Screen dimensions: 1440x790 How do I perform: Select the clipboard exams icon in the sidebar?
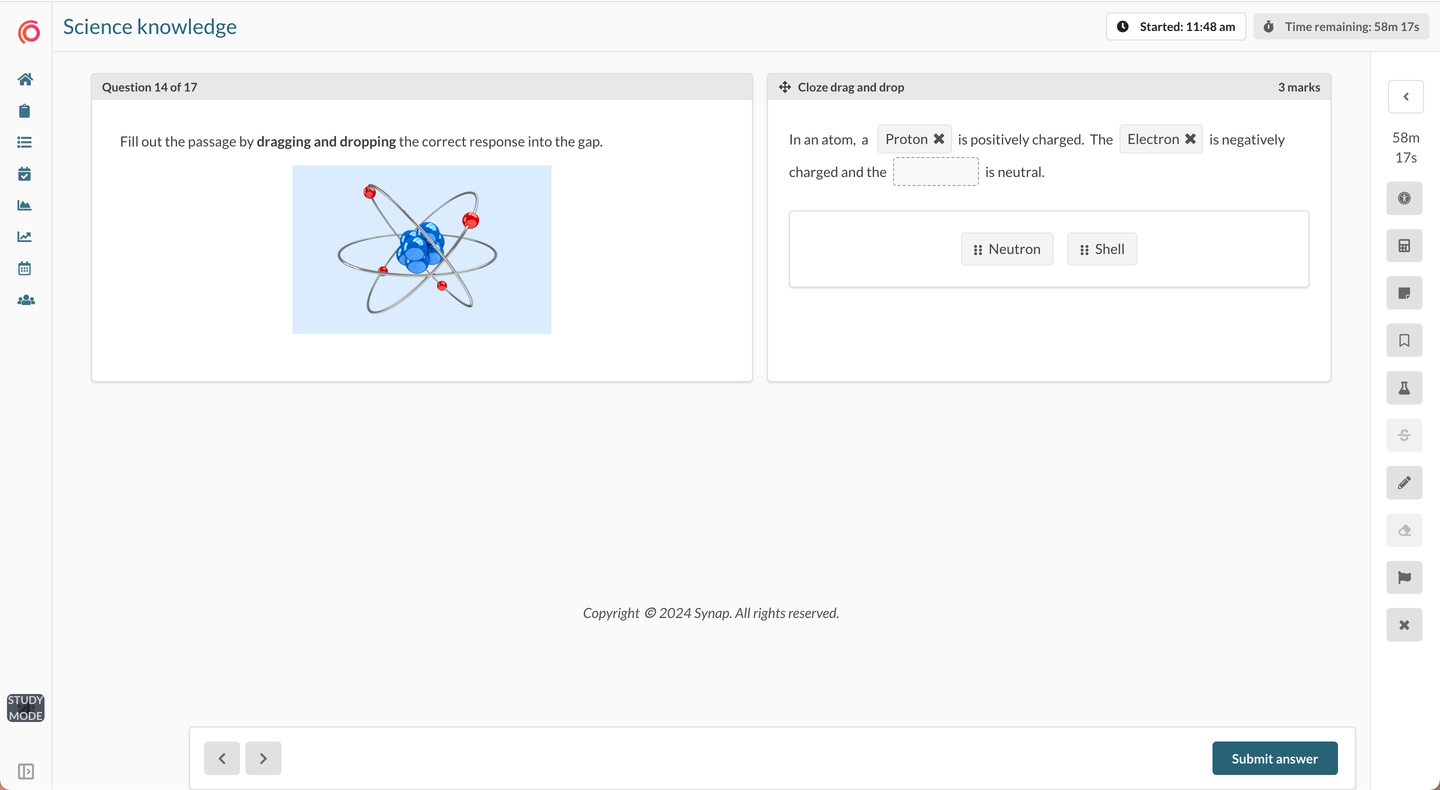(25, 110)
